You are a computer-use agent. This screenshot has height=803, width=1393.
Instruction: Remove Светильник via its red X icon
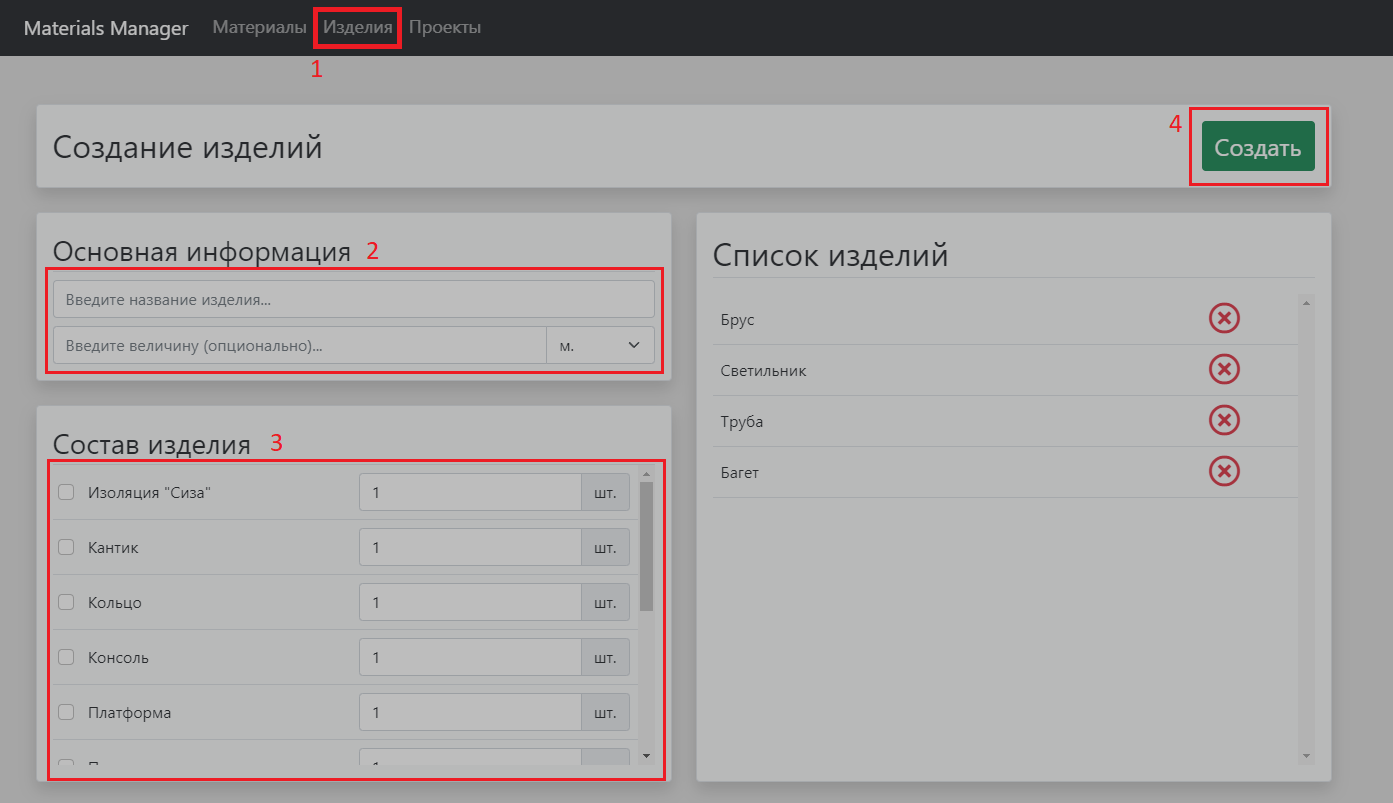click(x=1224, y=370)
